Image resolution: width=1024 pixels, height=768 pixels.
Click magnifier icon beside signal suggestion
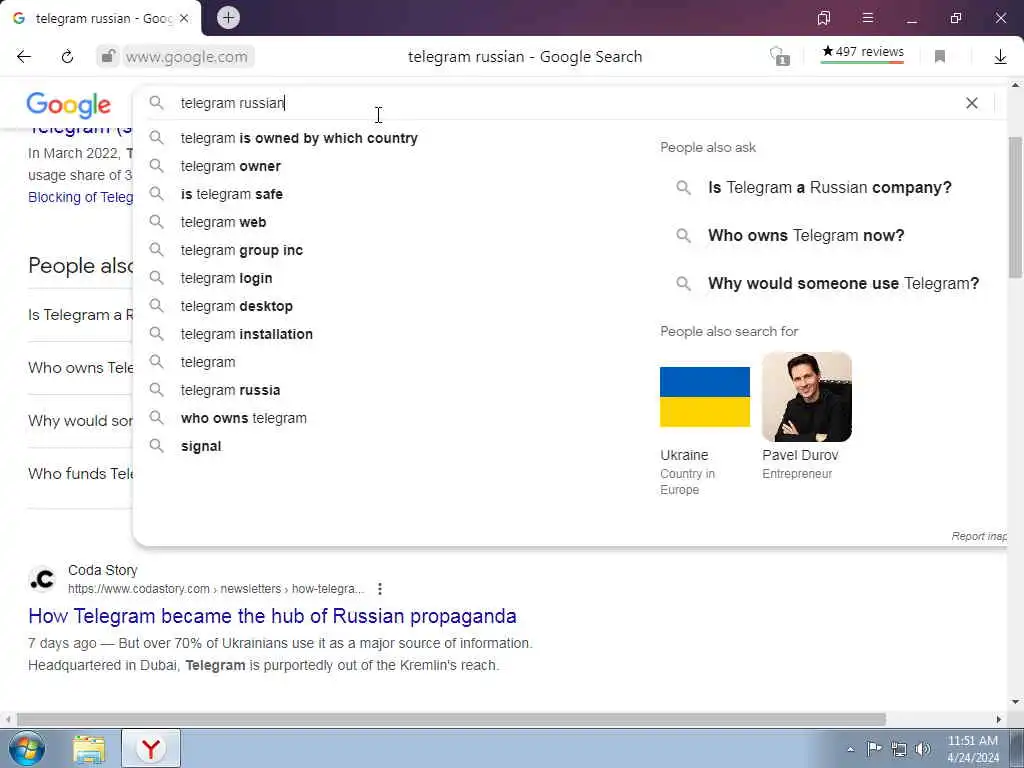coord(156,446)
